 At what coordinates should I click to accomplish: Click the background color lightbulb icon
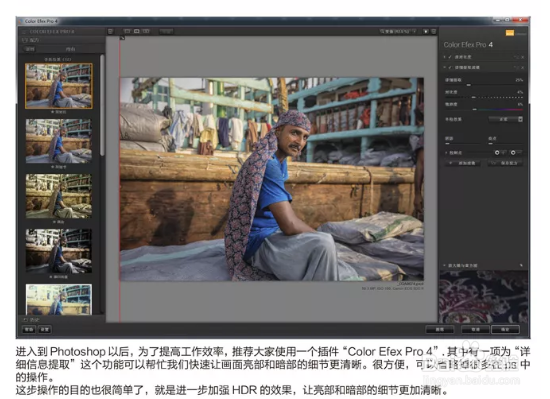(x=426, y=32)
